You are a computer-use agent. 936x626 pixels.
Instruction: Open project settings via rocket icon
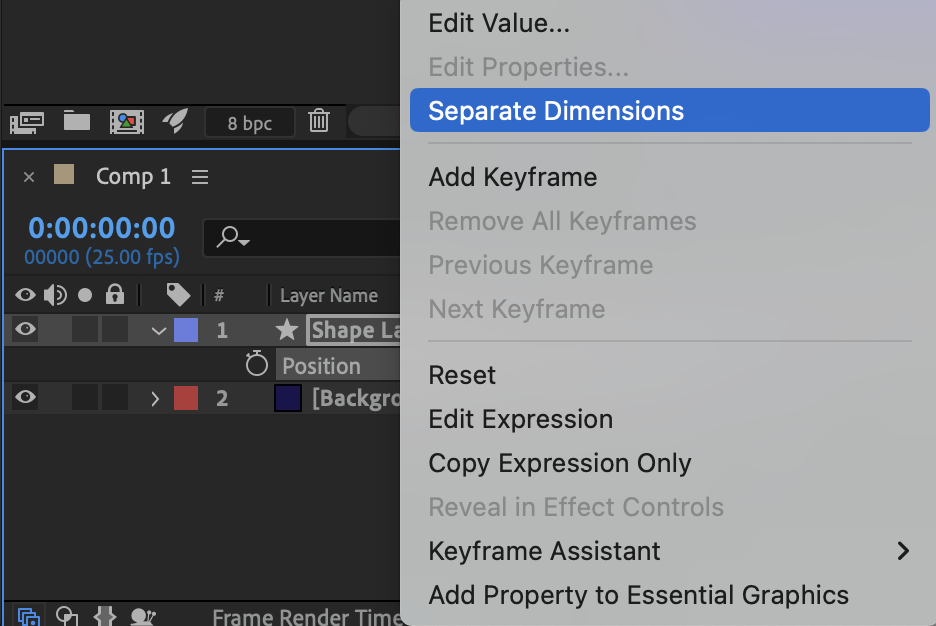[x=175, y=121]
